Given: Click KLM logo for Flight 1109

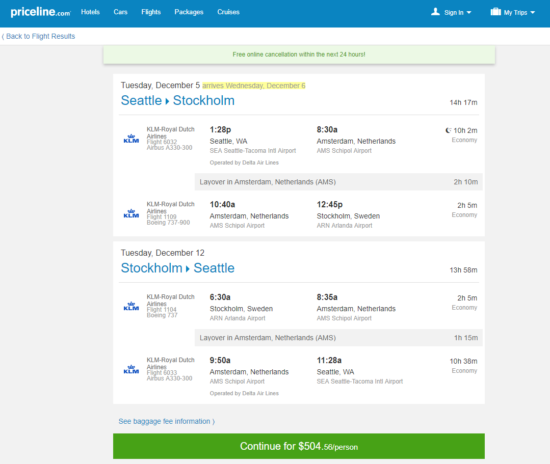Looking at the screenshot, I should (131, 214).
